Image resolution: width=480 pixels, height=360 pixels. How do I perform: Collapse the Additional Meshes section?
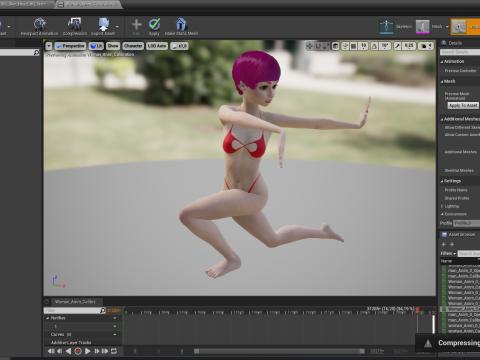(442, 119)
